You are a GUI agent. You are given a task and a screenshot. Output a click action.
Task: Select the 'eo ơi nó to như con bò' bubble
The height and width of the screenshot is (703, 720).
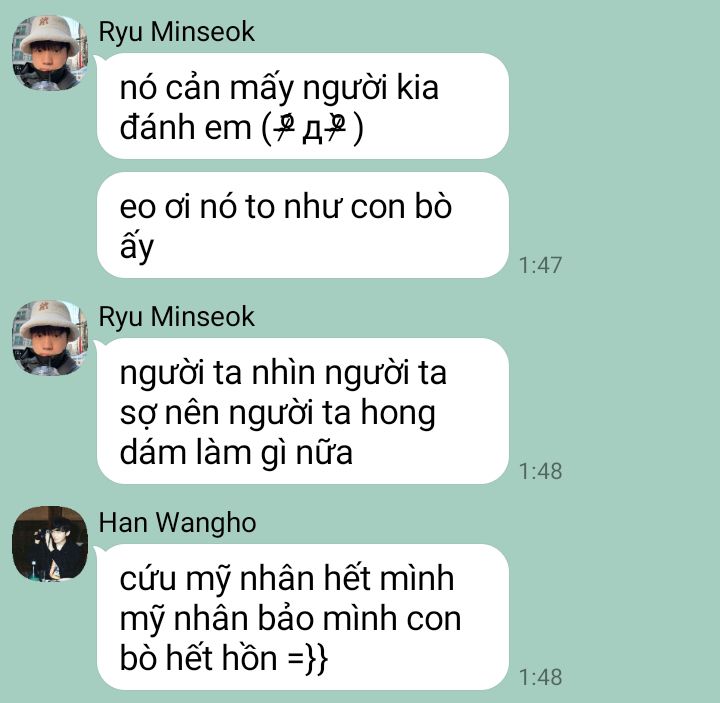303,225
